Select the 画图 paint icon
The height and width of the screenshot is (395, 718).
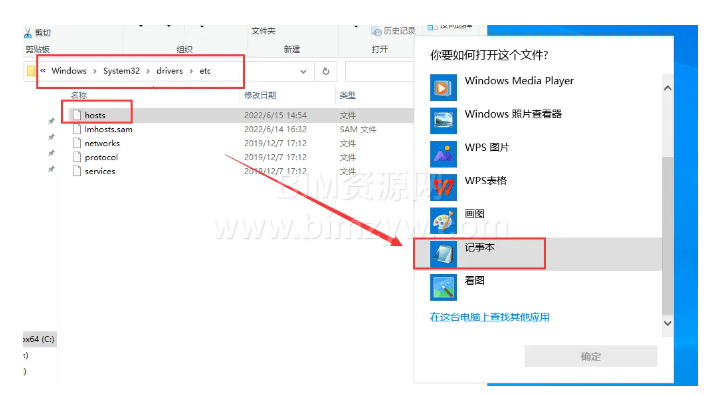[443, 221]
